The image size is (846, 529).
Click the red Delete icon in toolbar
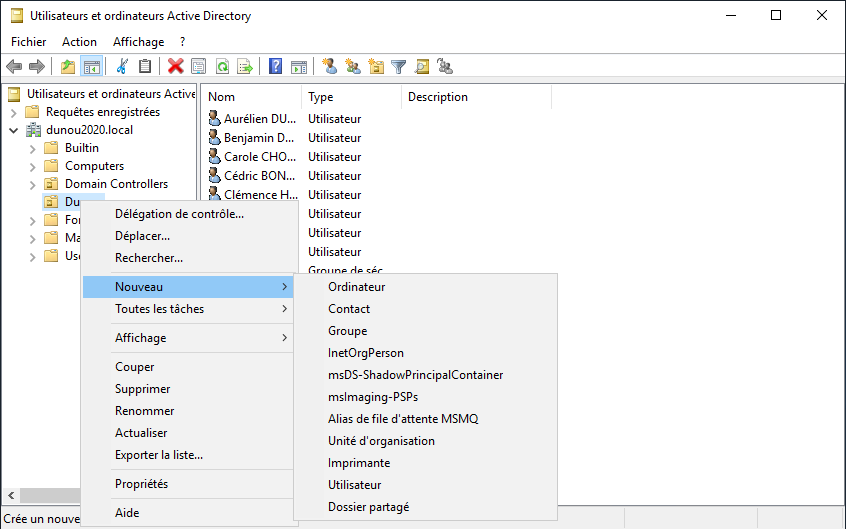(176, 67)
